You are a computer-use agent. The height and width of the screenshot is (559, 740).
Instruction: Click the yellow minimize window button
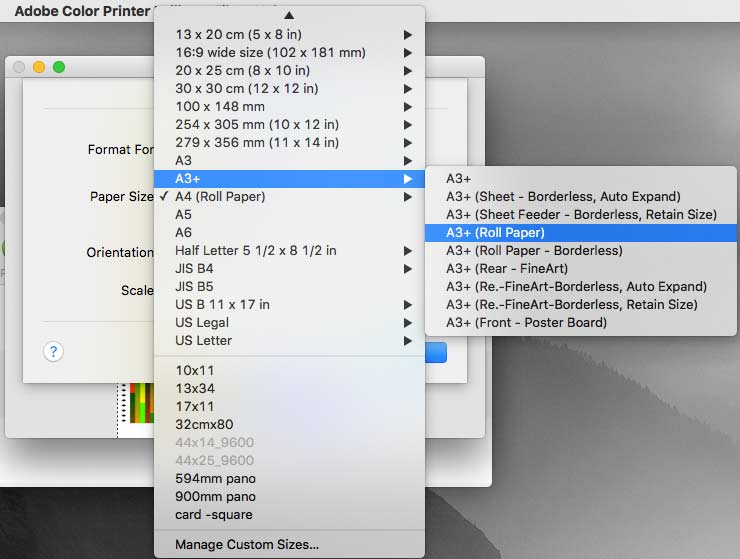click(x=39, y=68)
